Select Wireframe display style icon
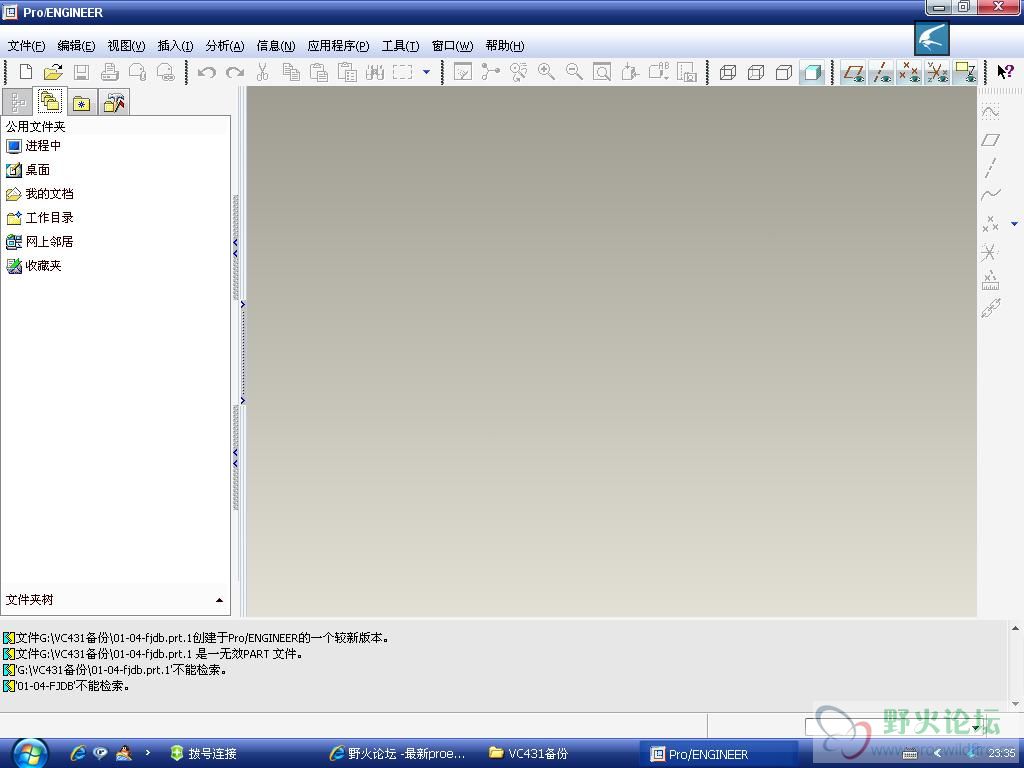Viewport: 1024px width, 768px height. pos(728,72)
